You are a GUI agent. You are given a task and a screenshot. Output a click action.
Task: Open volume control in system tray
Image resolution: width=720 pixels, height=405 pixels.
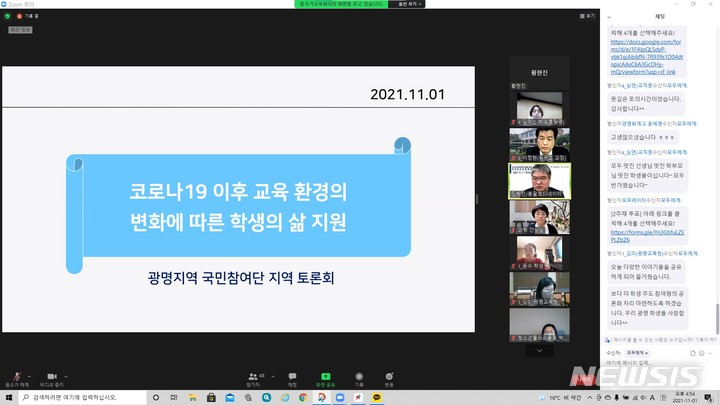(x=643, y=398)
